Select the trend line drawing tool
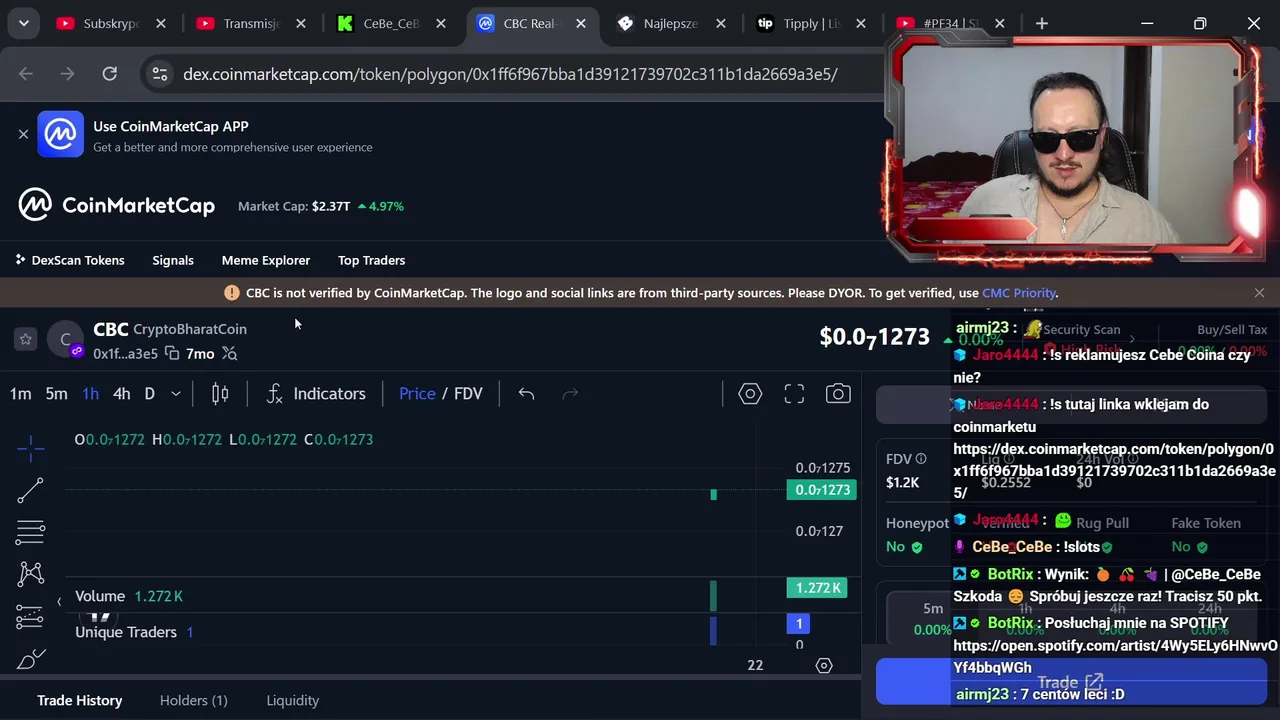 (x=30, y=489)
